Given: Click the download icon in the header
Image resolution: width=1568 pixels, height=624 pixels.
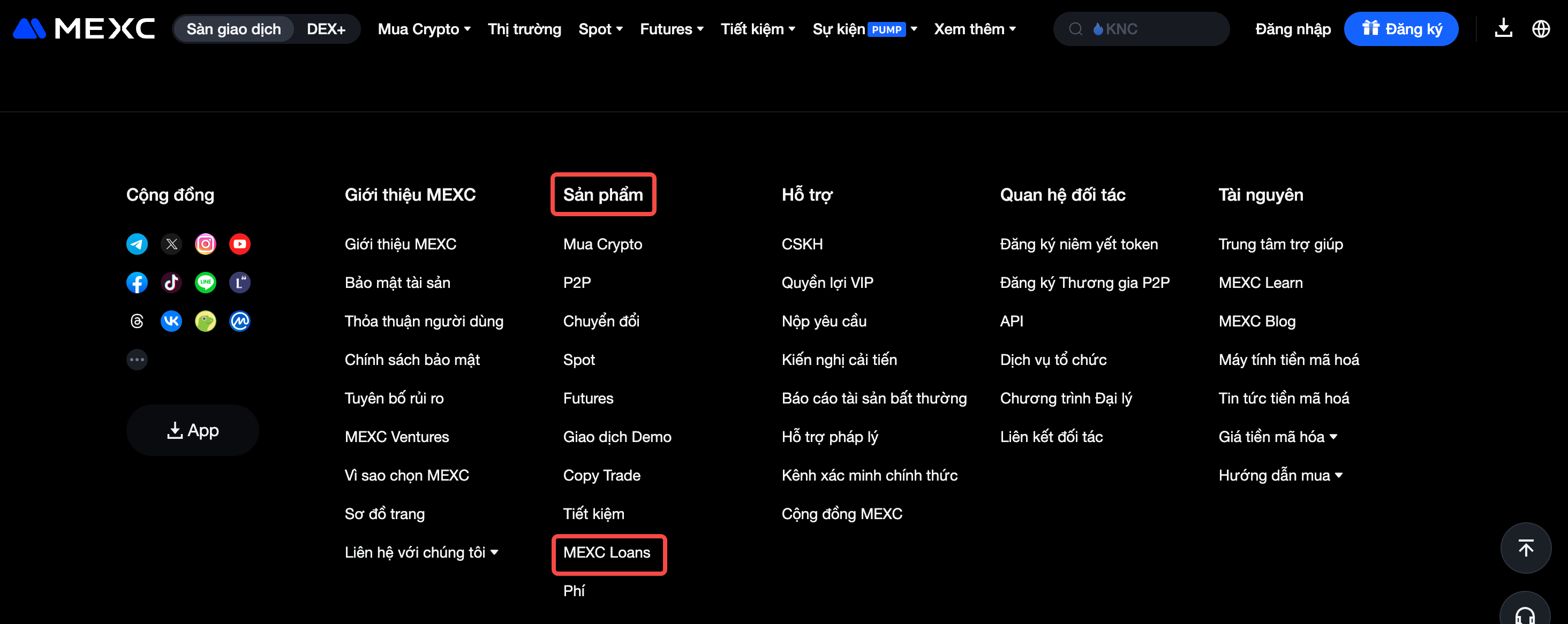Looking at the screenshot, I should pyautogui.click(x=1504, y=28).
